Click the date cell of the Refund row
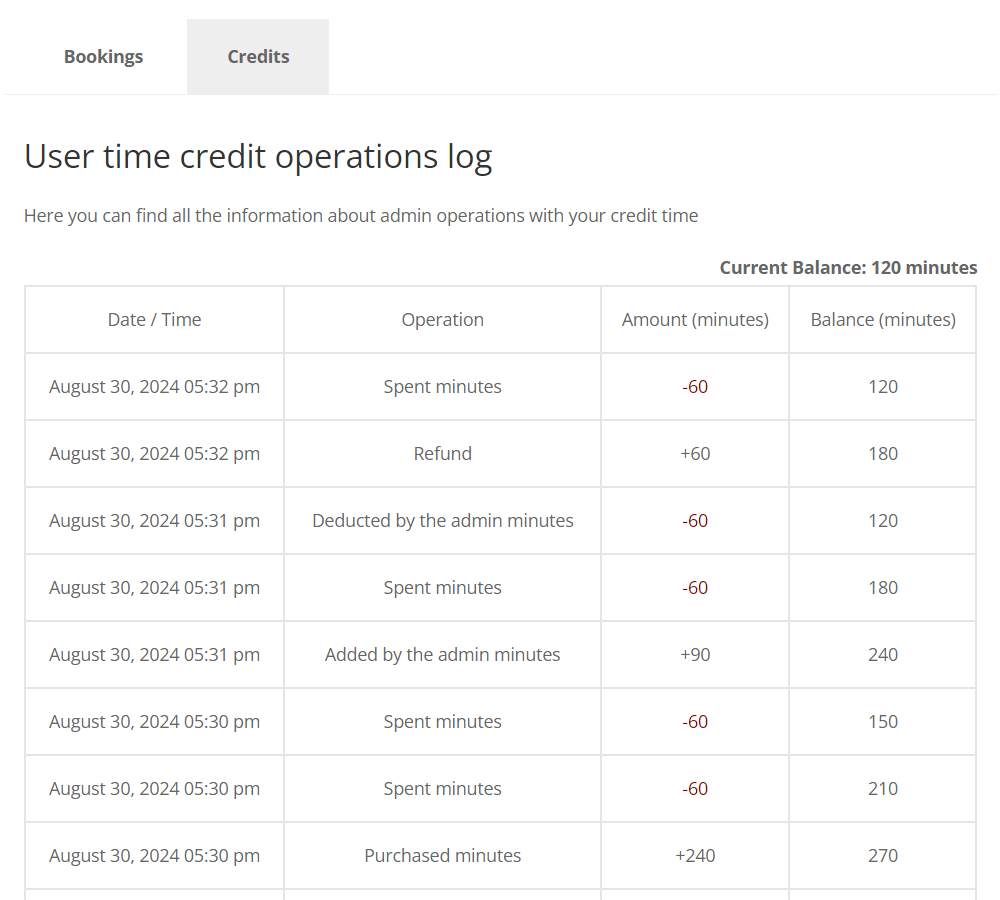Image resolution: width=1000 pixels, height=900 pixels. 154,454
